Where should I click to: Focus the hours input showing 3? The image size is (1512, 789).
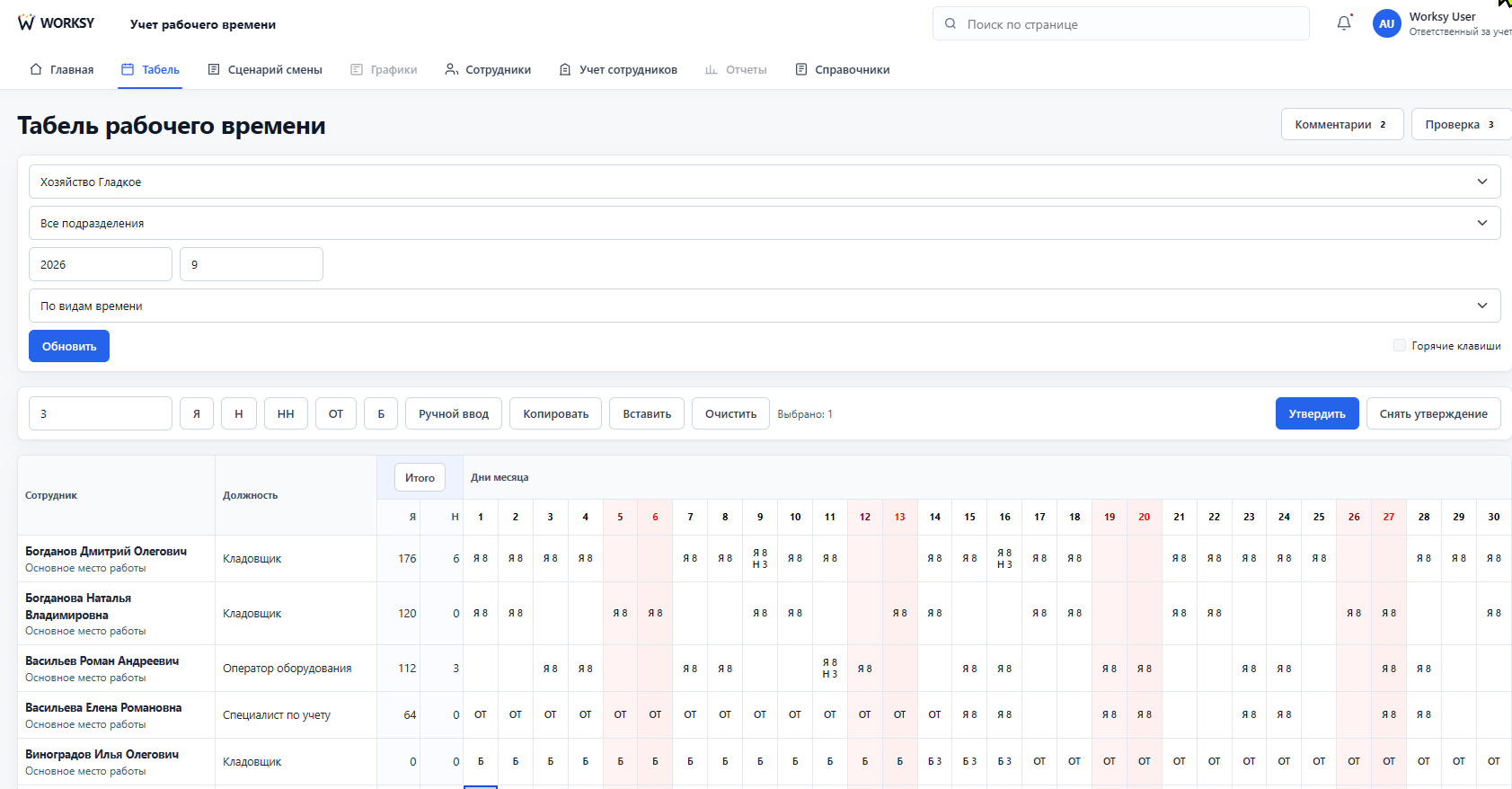coord(101,413)
